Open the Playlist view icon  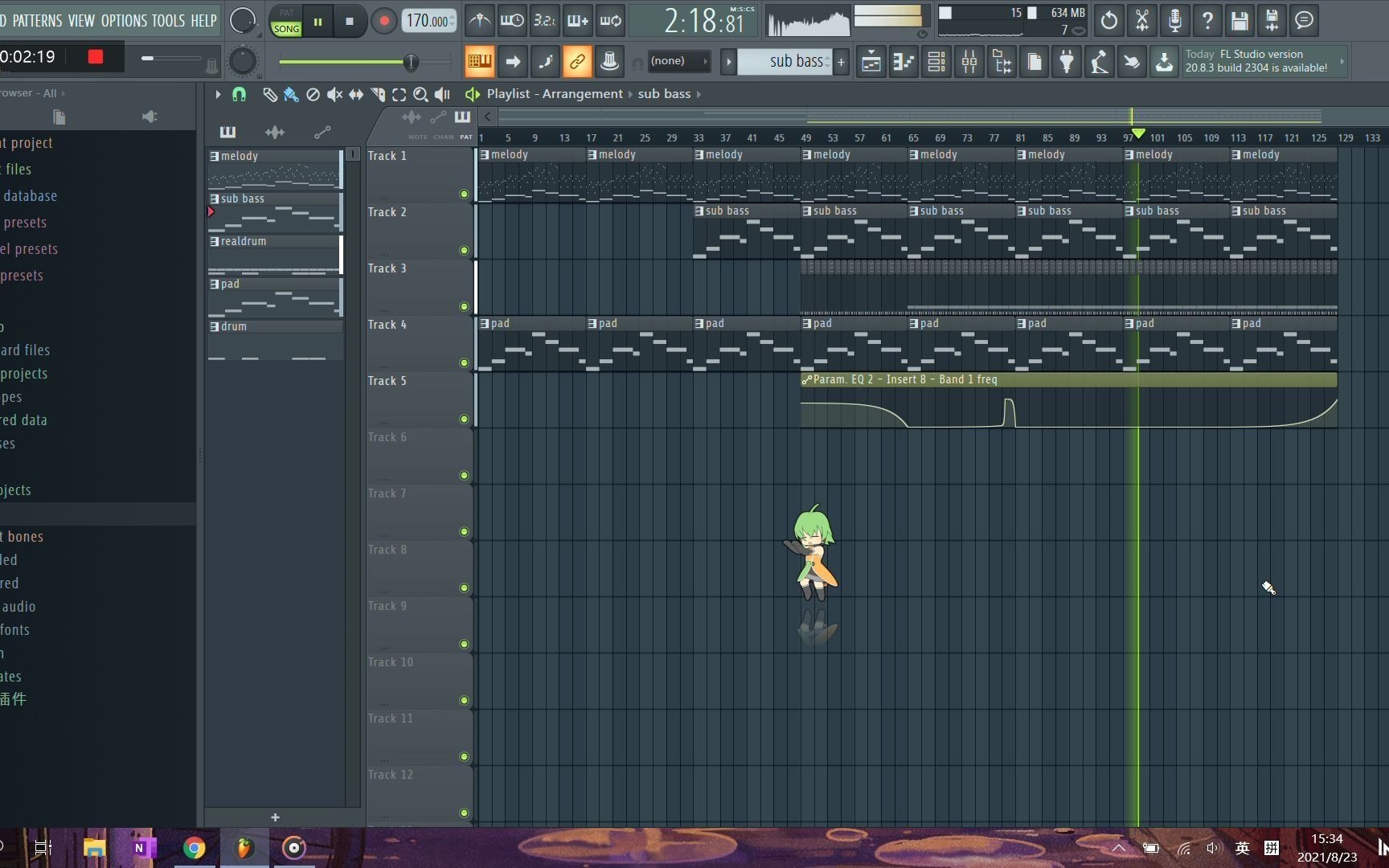pos(871,62)
